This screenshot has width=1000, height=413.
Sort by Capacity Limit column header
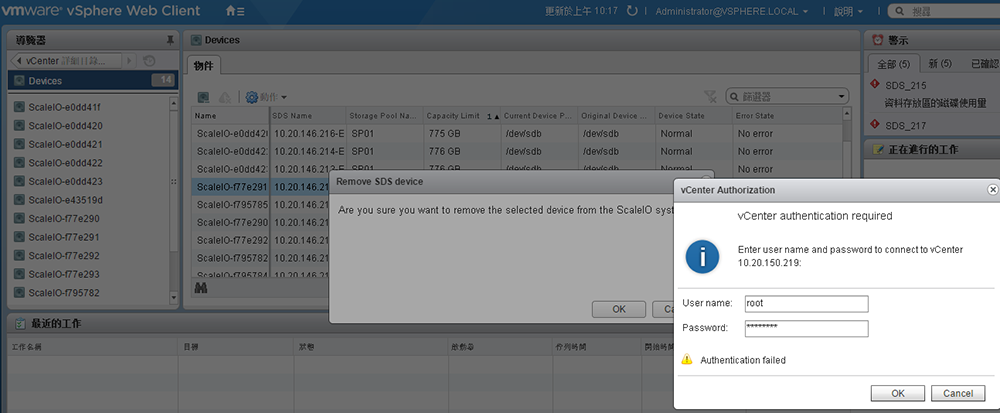(462, 116)
